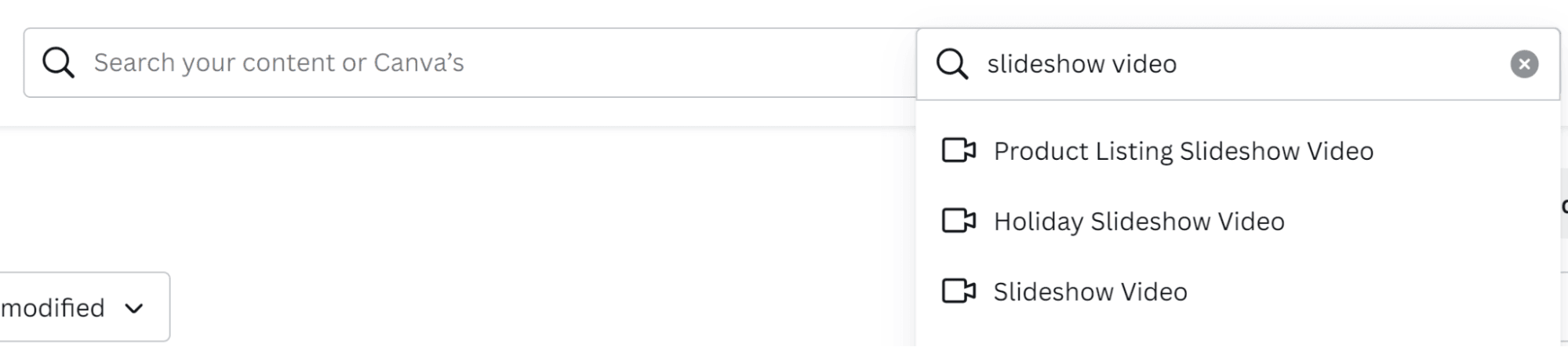Image resolution: width=1568 pixels, height=347 pixels.
Task: Click the video icon beside the plain Slideshow Video suggestion
Action: (959, 291)
